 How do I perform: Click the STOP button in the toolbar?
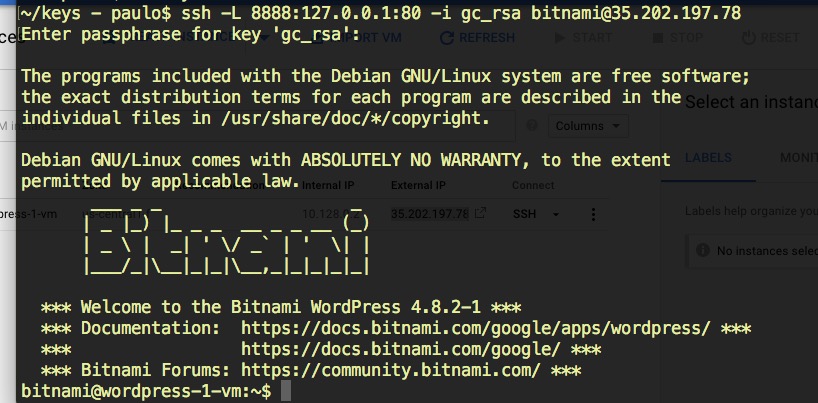[678, 38]
